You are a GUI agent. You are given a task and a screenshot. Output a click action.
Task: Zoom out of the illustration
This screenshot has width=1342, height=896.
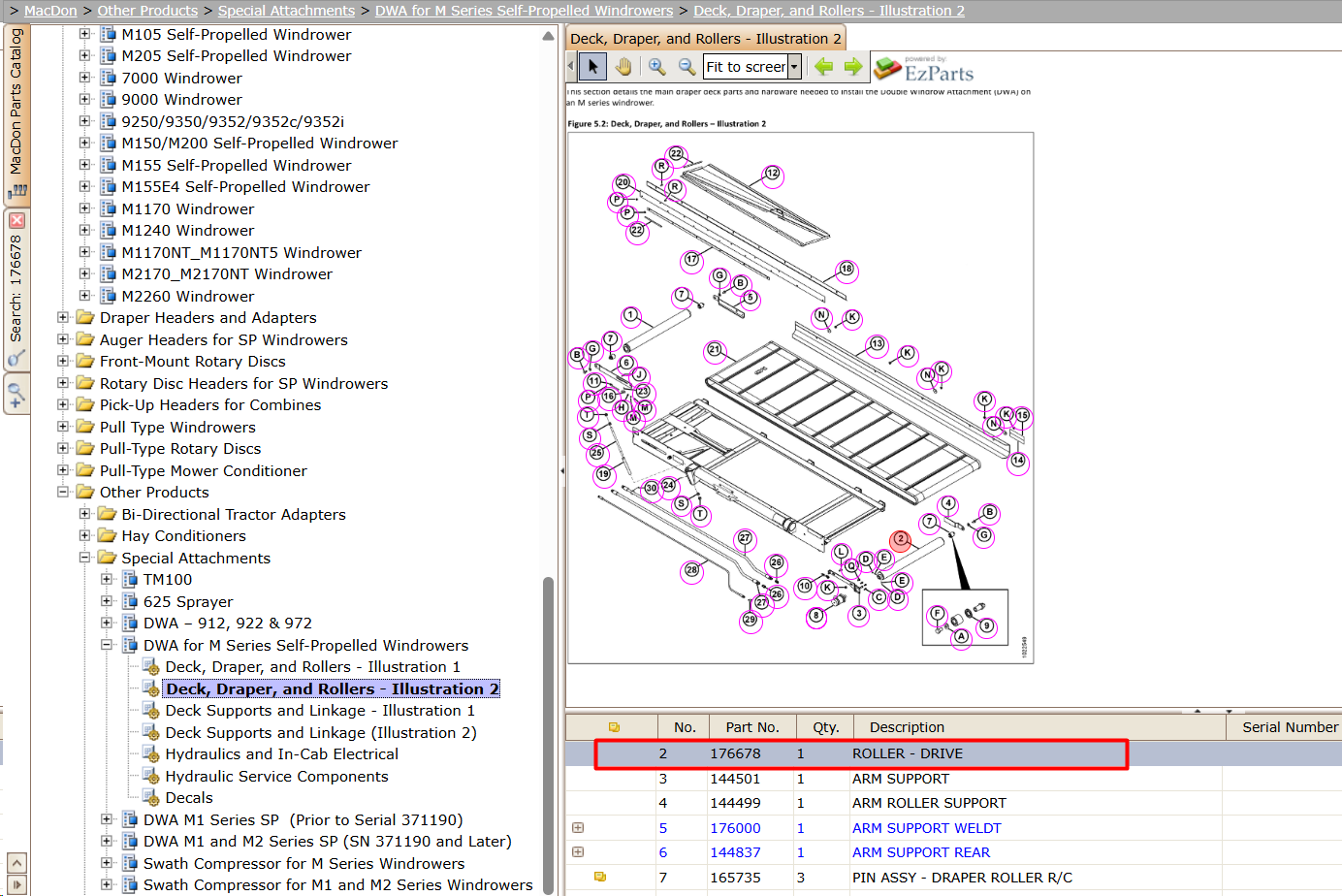[687, 67]
